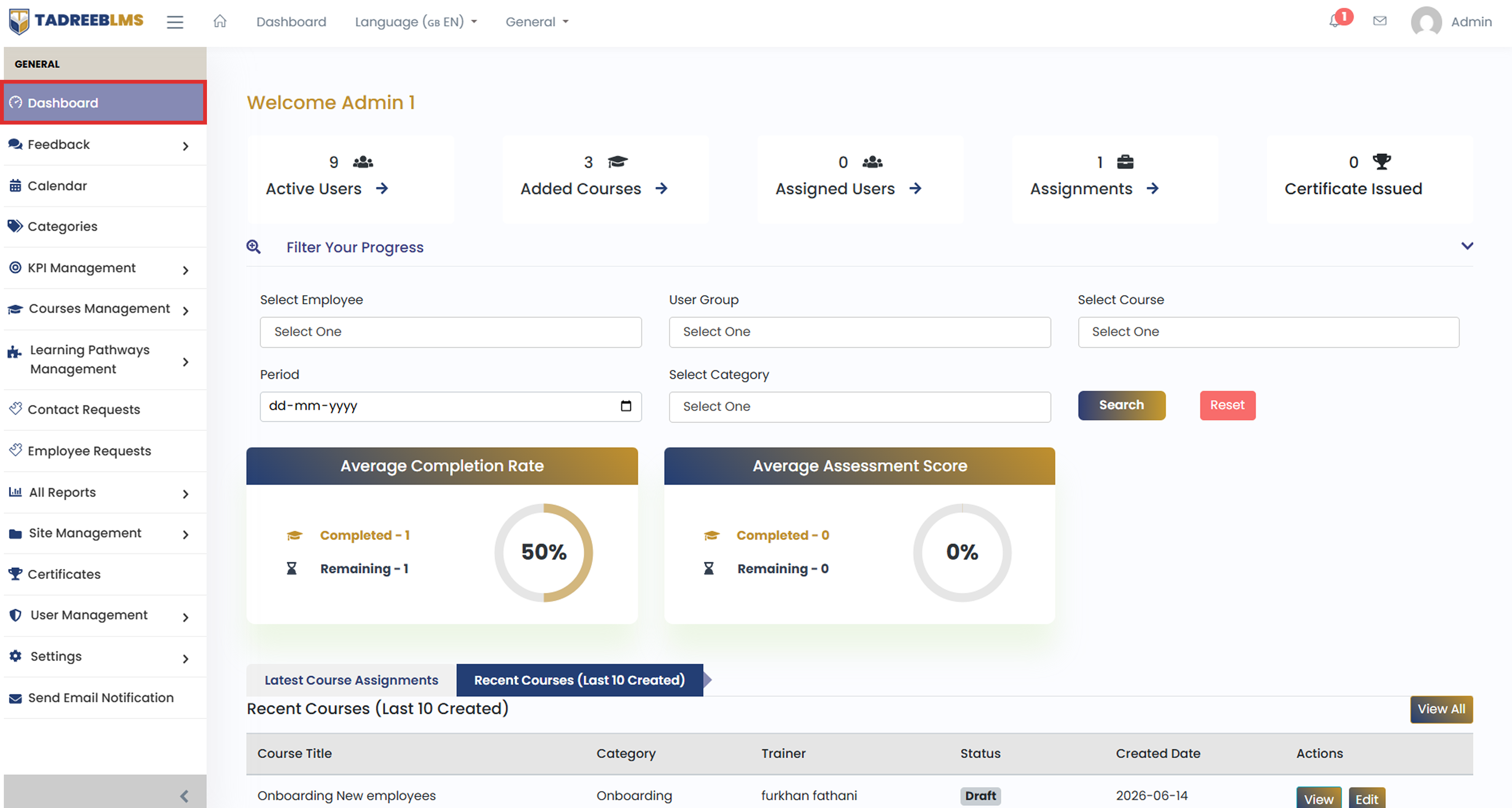Click the Assignments briefcase icon

point(1125,162)
